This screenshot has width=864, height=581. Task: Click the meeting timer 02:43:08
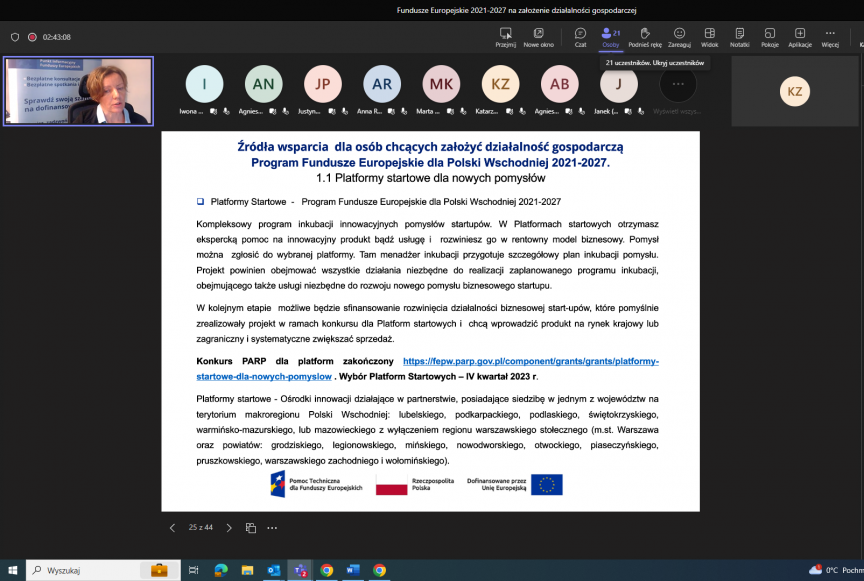tap(57, 37)
